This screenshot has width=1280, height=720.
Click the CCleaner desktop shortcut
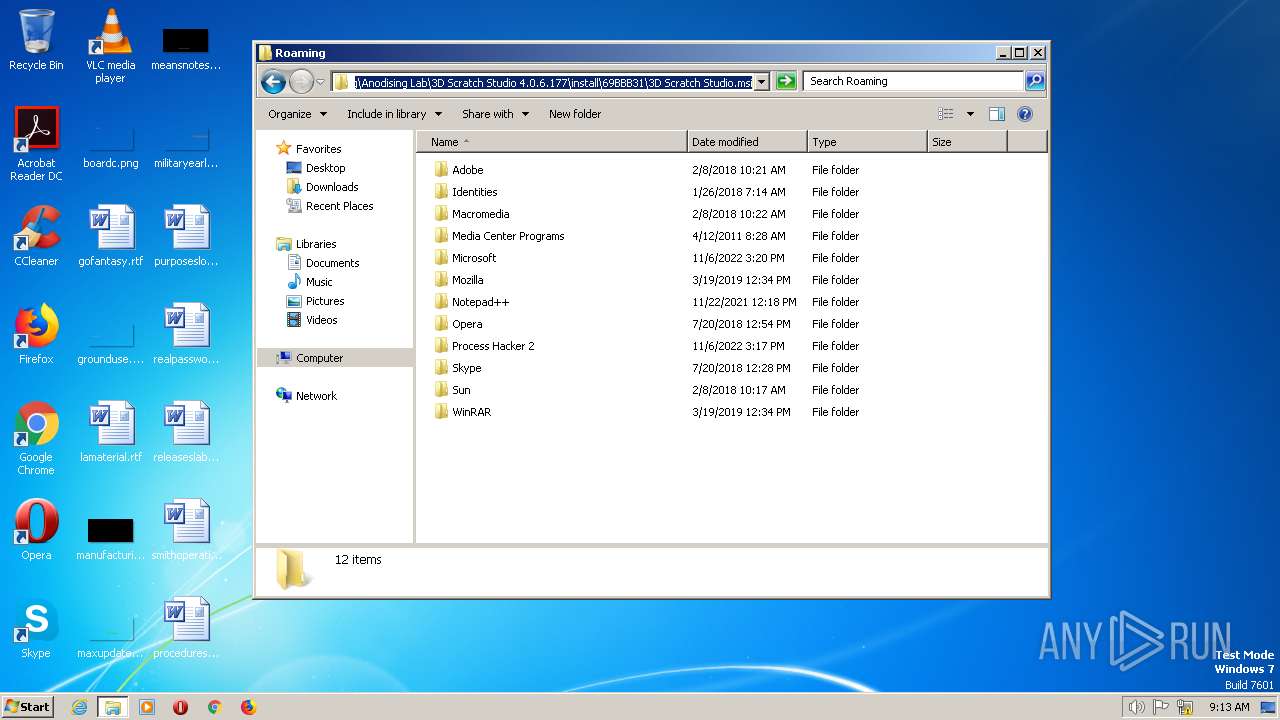[36, 236]
